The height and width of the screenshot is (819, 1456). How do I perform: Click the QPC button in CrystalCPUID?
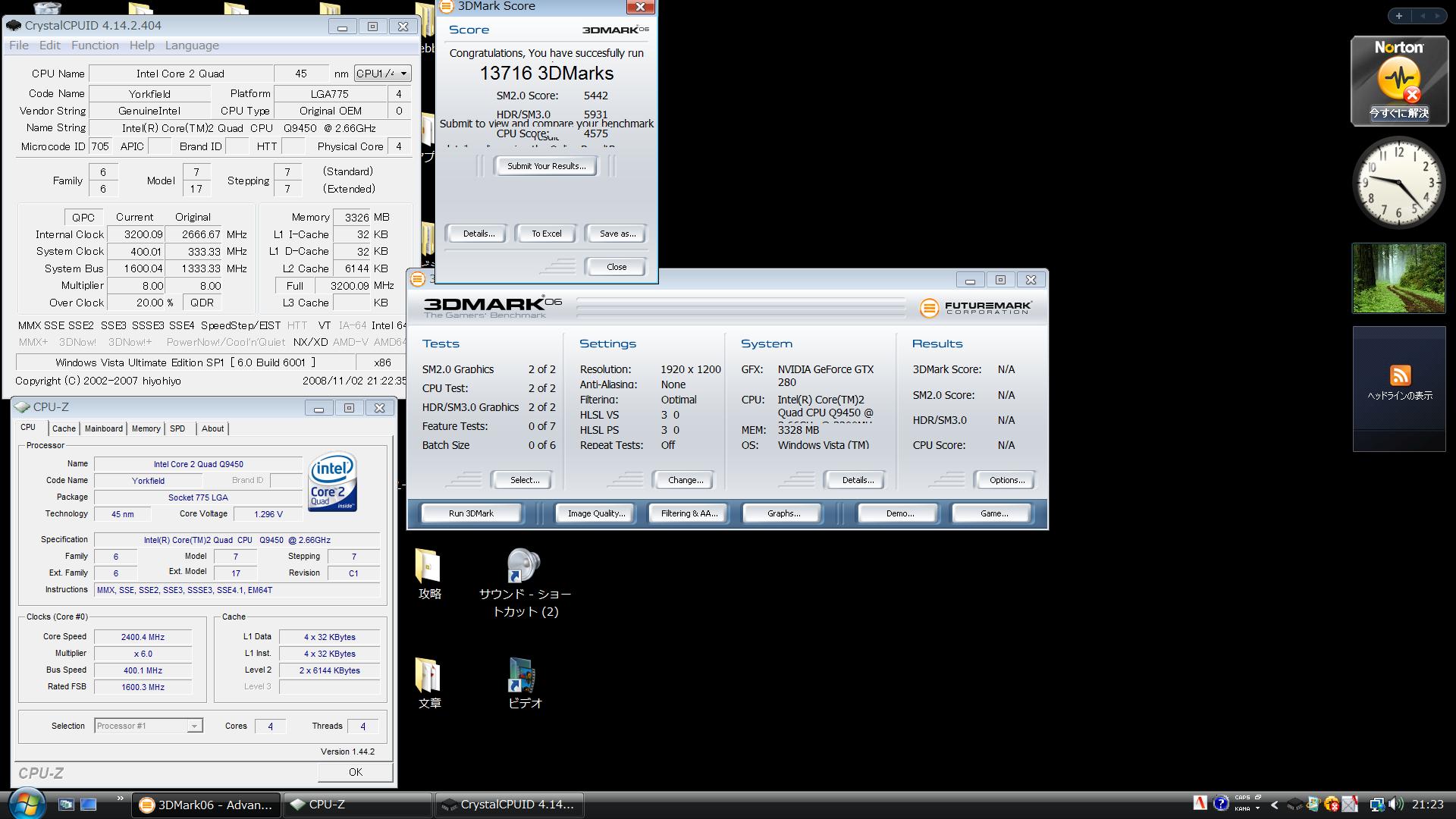click(x=83, y=217)
